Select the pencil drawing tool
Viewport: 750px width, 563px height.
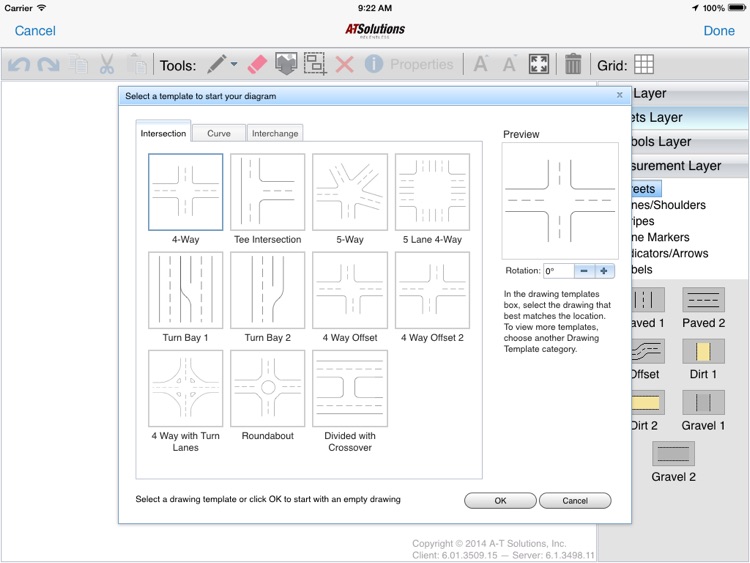(216, 65)
